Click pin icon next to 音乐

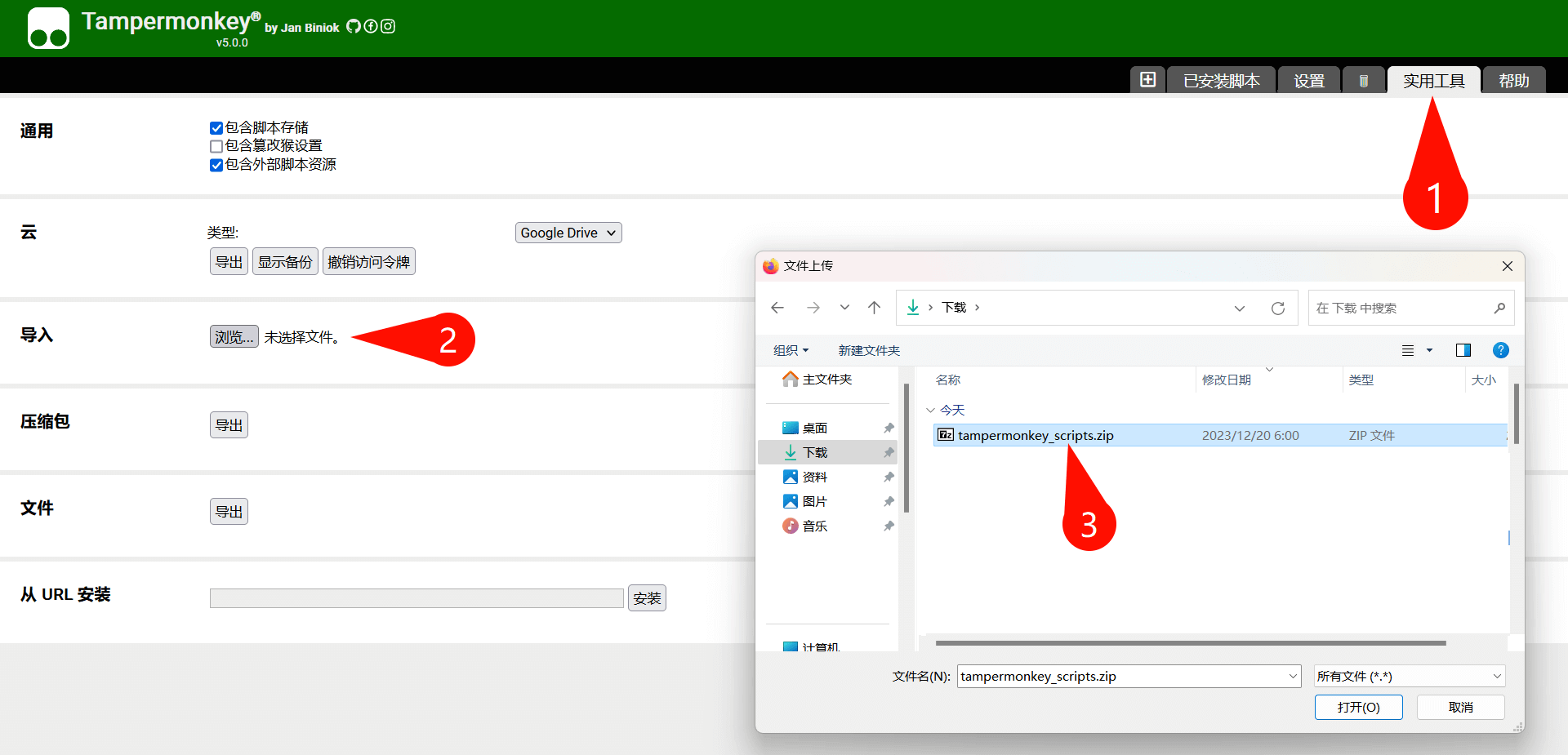889,526
